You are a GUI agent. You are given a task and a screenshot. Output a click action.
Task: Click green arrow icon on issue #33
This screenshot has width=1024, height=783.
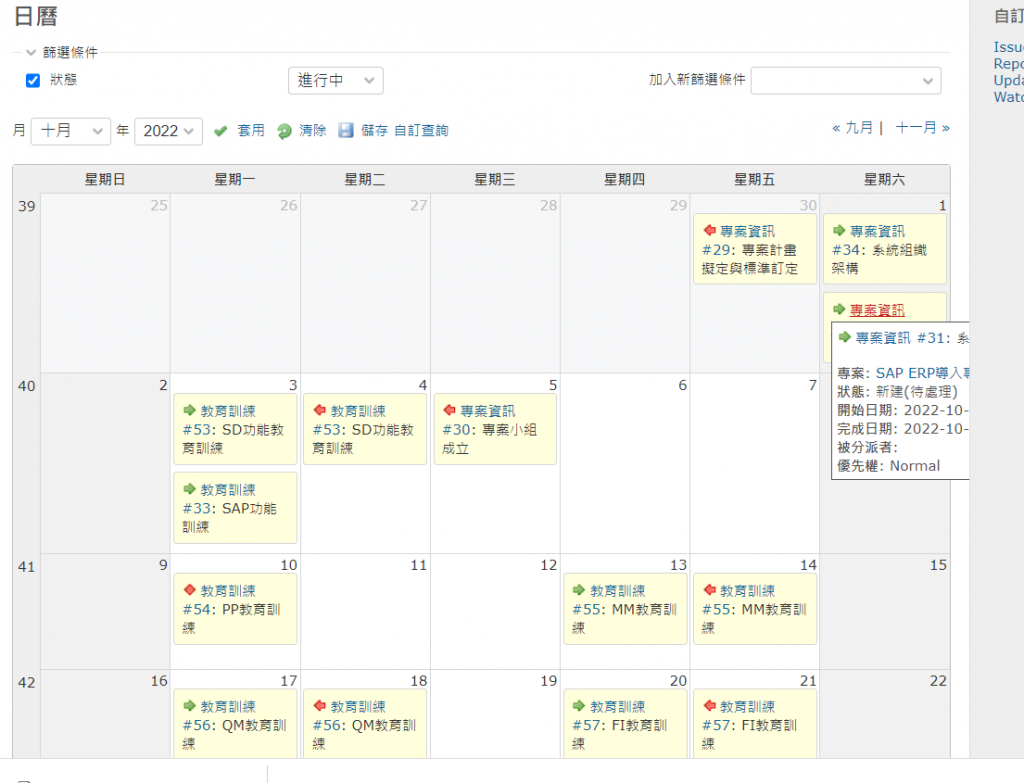tap(190, 490)
